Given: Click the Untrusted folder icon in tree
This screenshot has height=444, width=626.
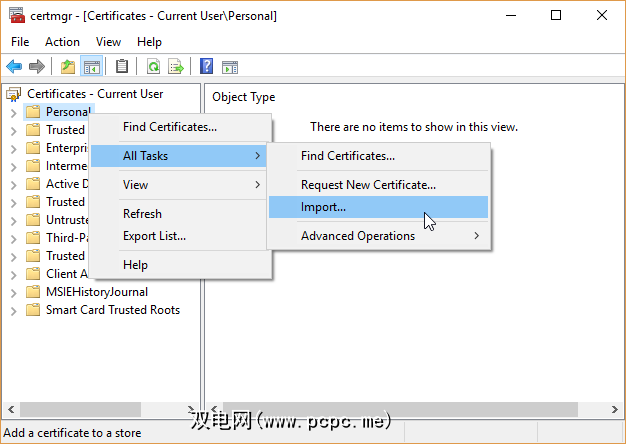Looking at the screenshot, I should [x=33, y=220].
